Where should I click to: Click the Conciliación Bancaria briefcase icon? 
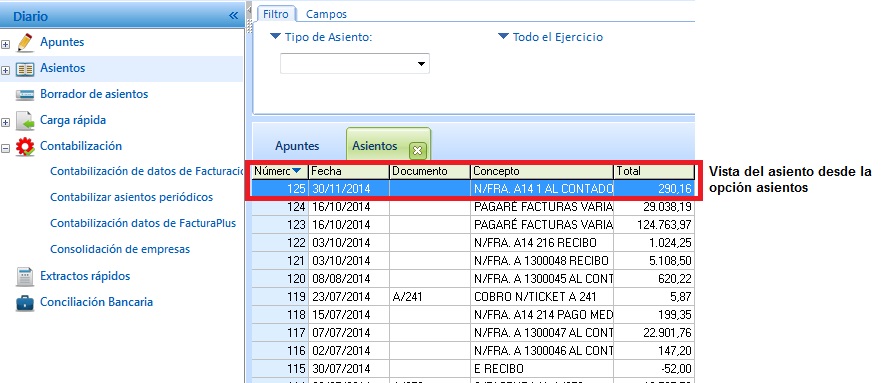25,303
